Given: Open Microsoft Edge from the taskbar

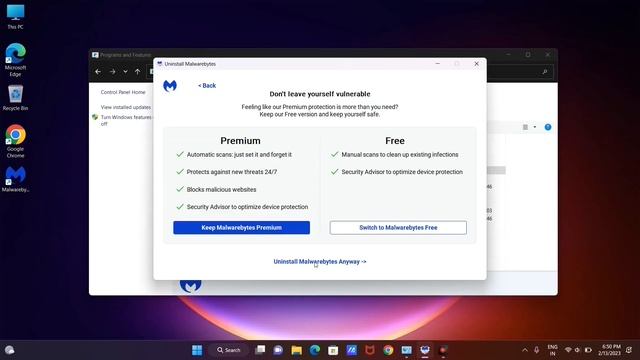Looking at the screenshot, I should click(x=315, y=350).
